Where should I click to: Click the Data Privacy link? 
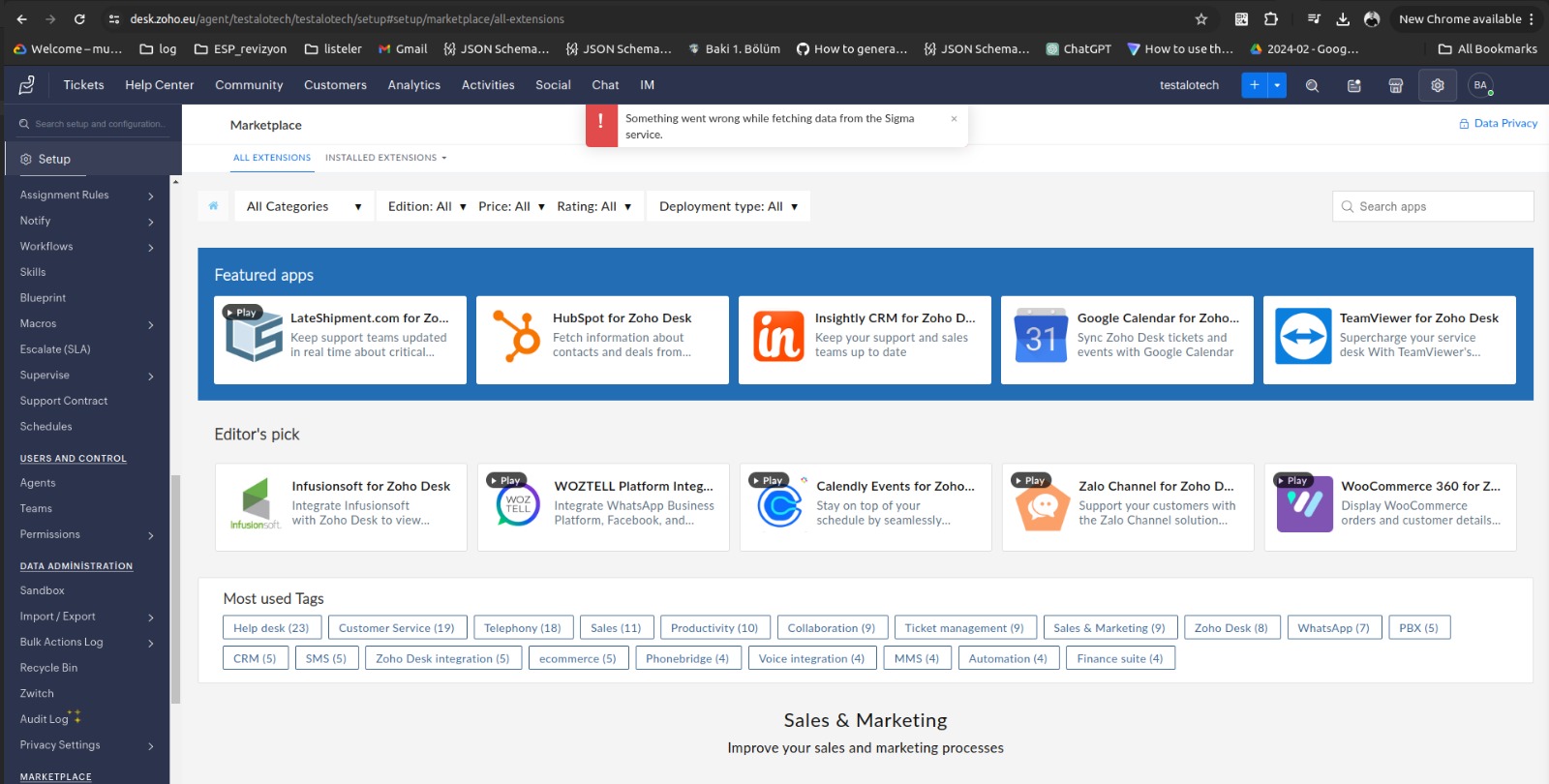pyautogui.click(x=1499, y=124)
